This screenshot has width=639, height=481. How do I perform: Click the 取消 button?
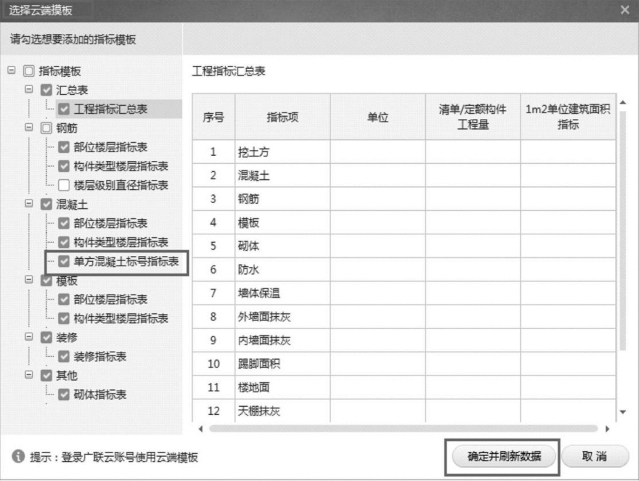point(595,456)
